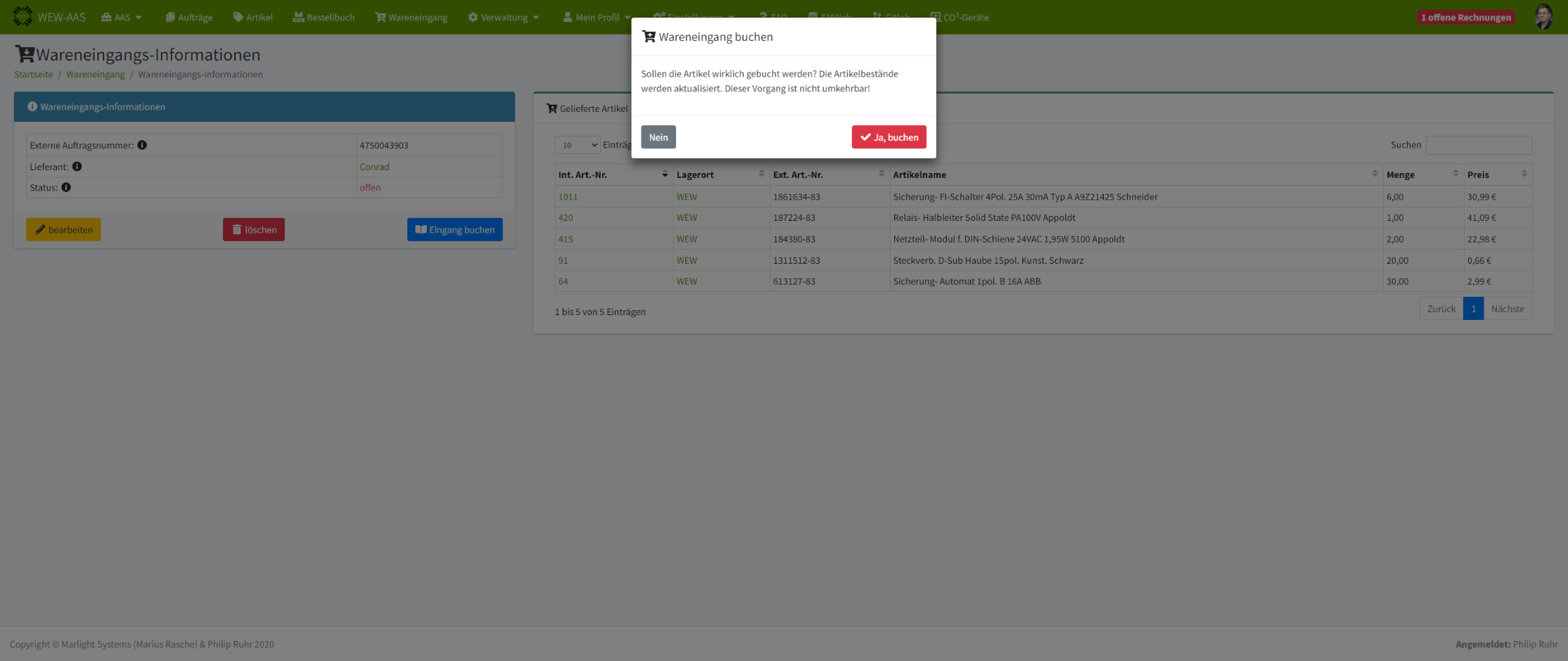Click the WEW-AAS logo icon
1568x661 pixels.
(x=23, y=16)
